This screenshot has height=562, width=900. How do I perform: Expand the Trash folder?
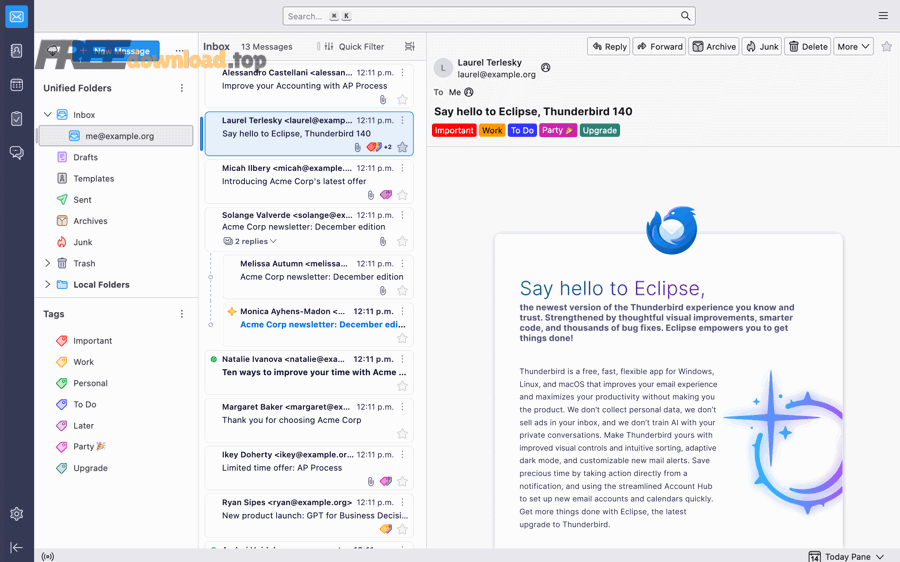click(48, 263)
